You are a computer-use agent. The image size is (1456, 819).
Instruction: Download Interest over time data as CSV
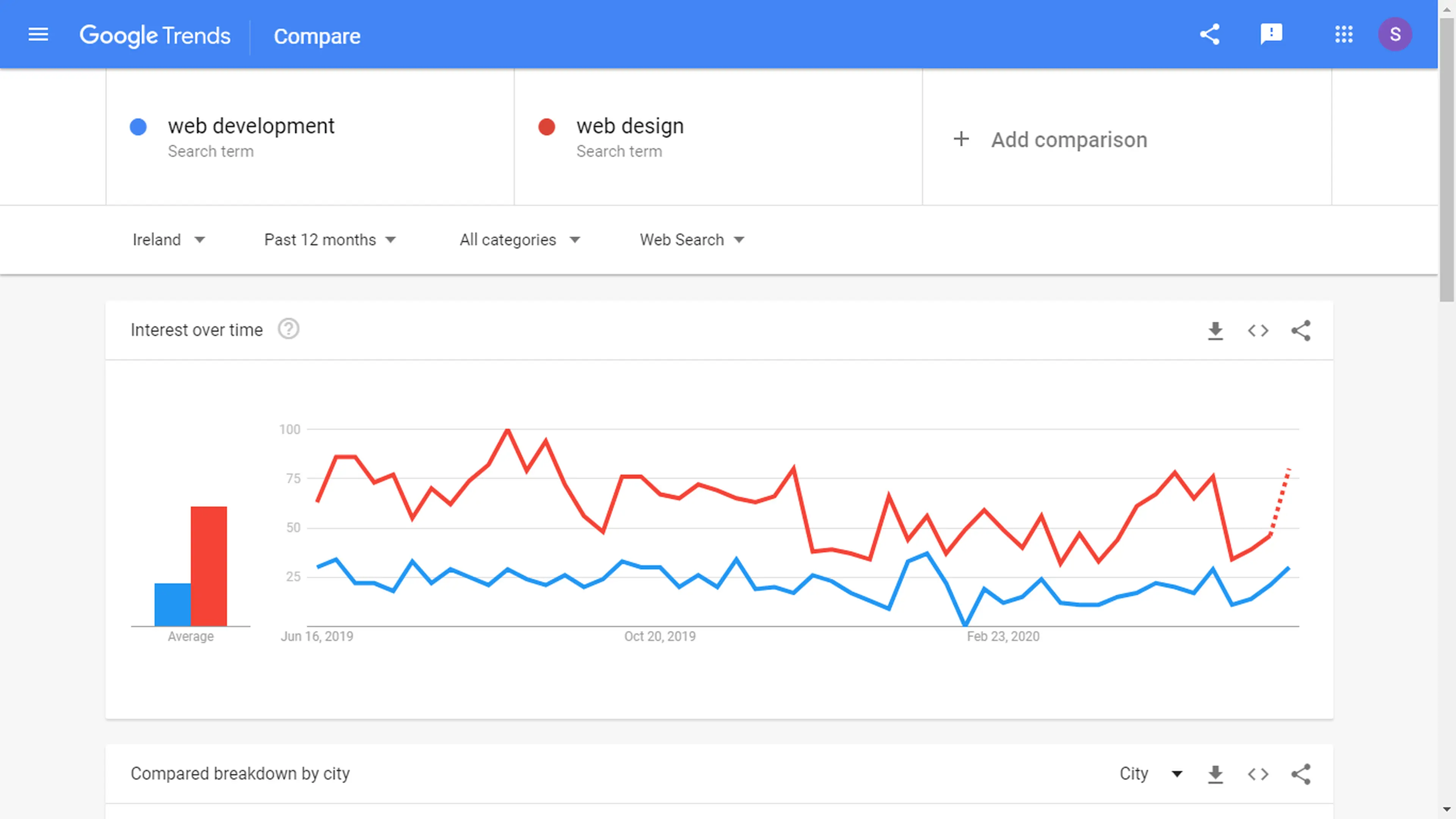point(1215,330)
